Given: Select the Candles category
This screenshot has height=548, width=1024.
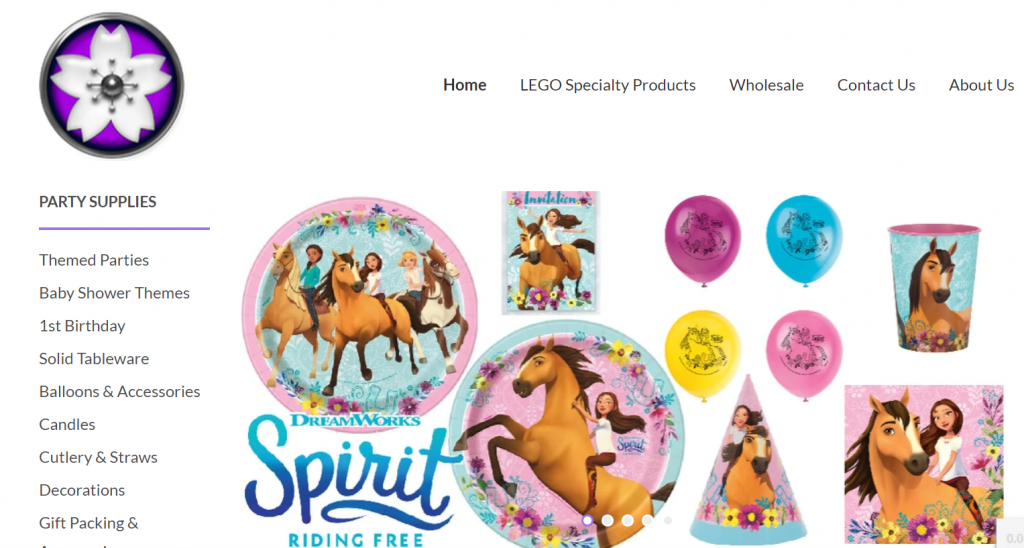Looking at the screenshot, I should tap(67, 425).
